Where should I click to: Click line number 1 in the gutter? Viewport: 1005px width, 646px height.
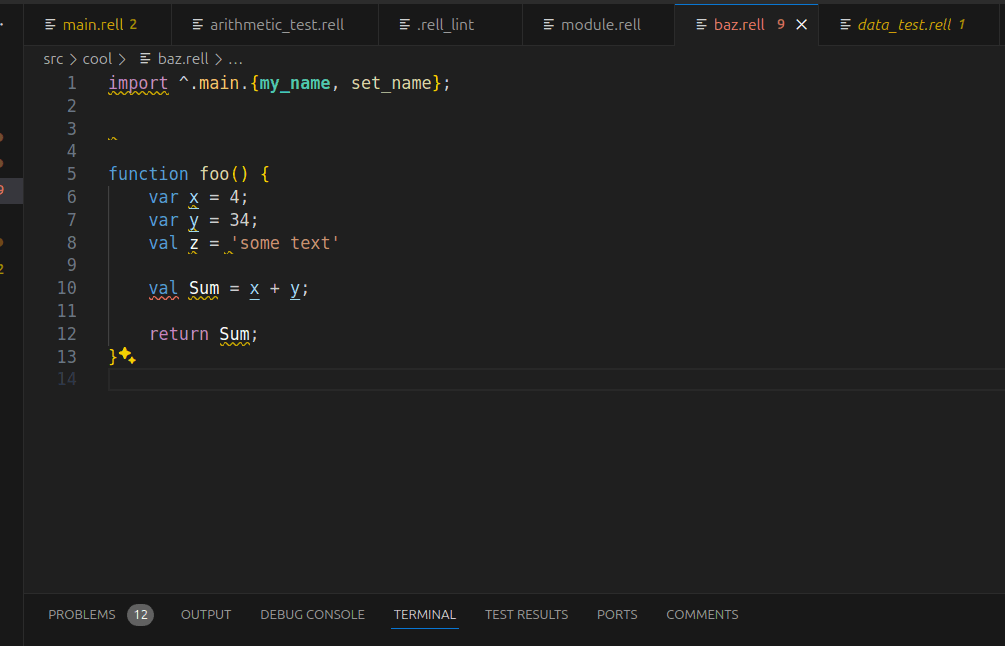coord(72,83)
